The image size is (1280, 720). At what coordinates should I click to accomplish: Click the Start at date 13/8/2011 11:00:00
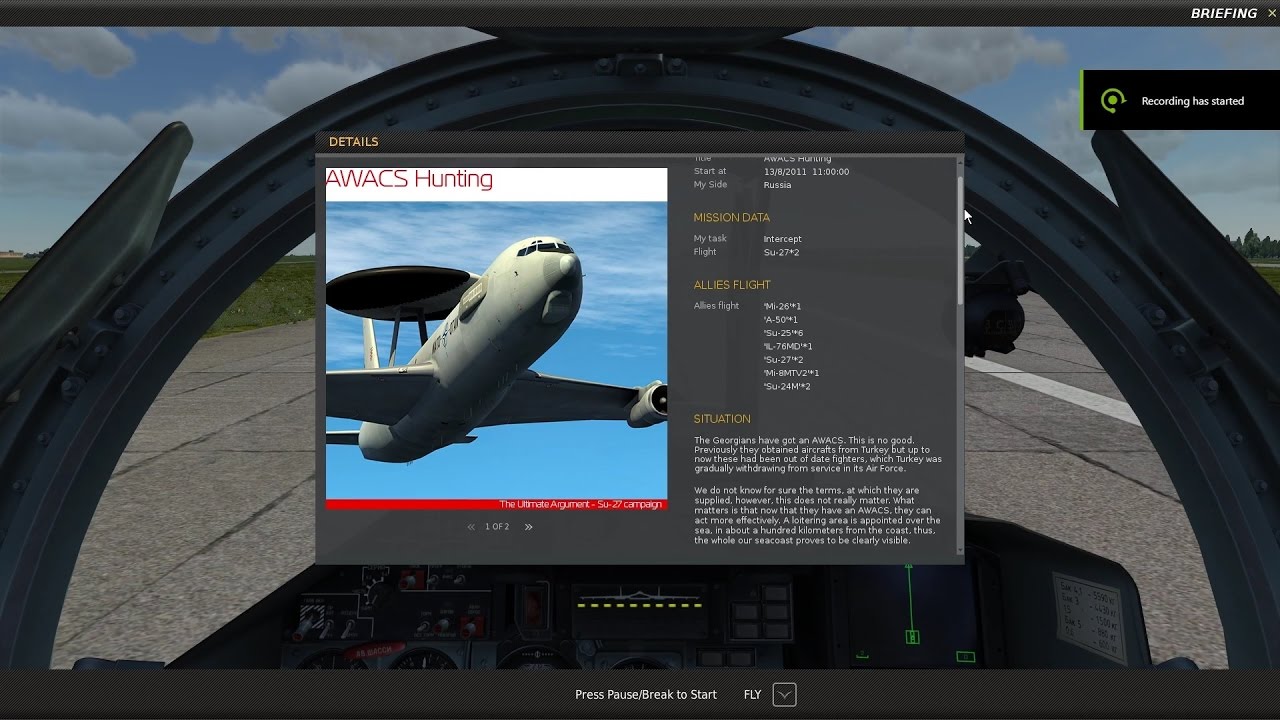click(806, 172)
